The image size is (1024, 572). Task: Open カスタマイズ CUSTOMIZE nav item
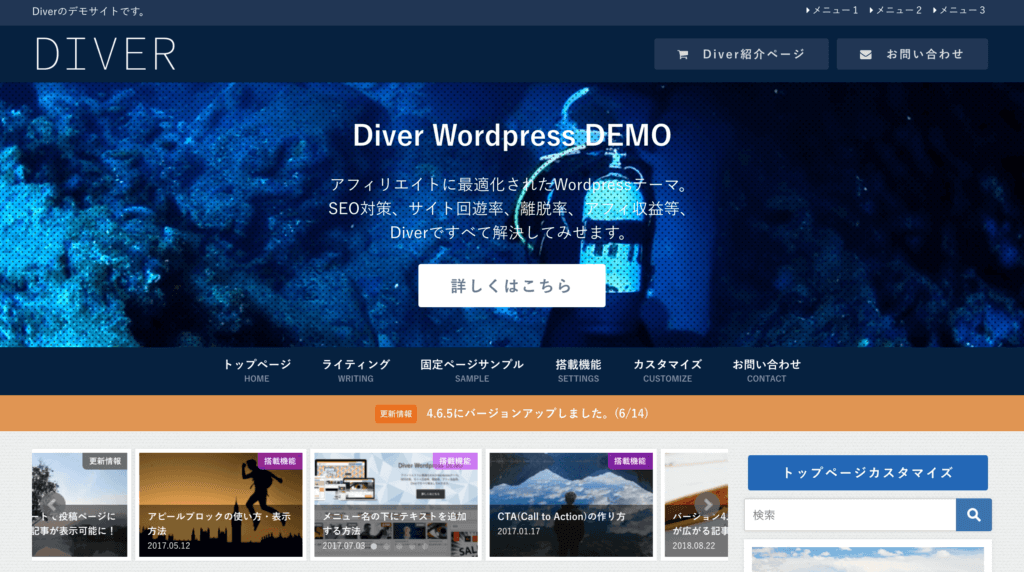click(x=667, y=370)
